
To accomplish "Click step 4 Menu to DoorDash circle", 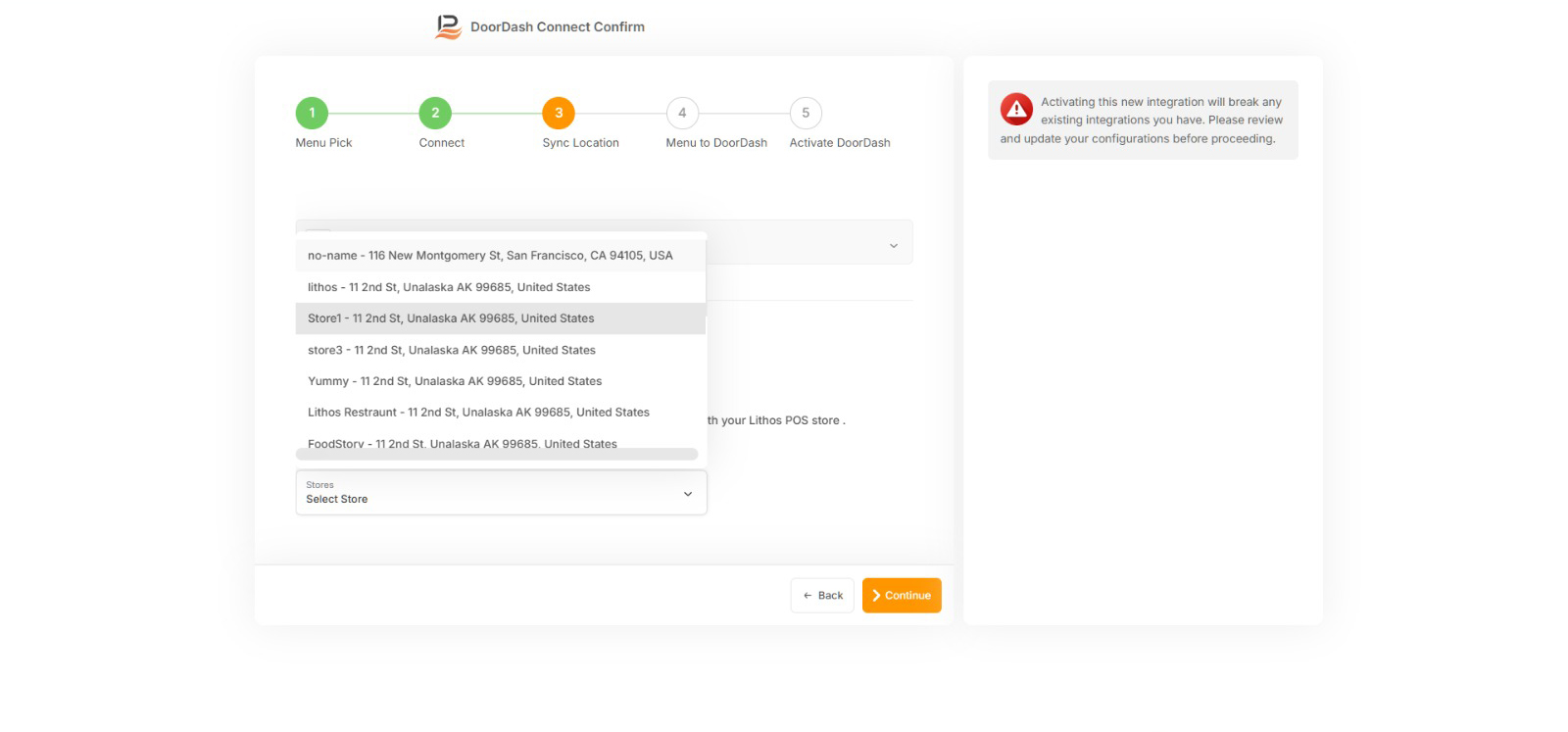I will pos(682,113).
